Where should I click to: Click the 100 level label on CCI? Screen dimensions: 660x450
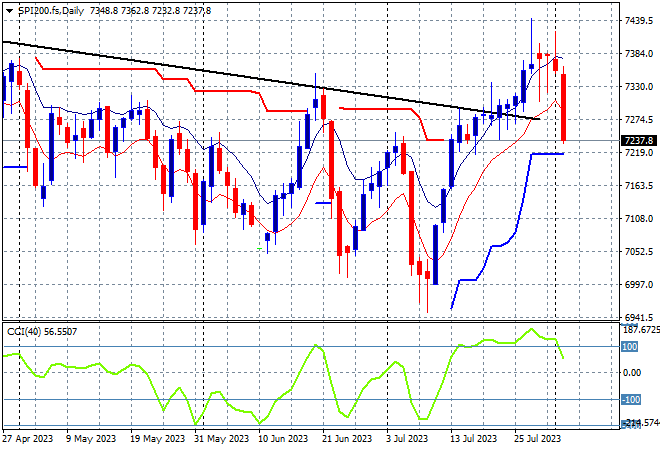[630, 346]
